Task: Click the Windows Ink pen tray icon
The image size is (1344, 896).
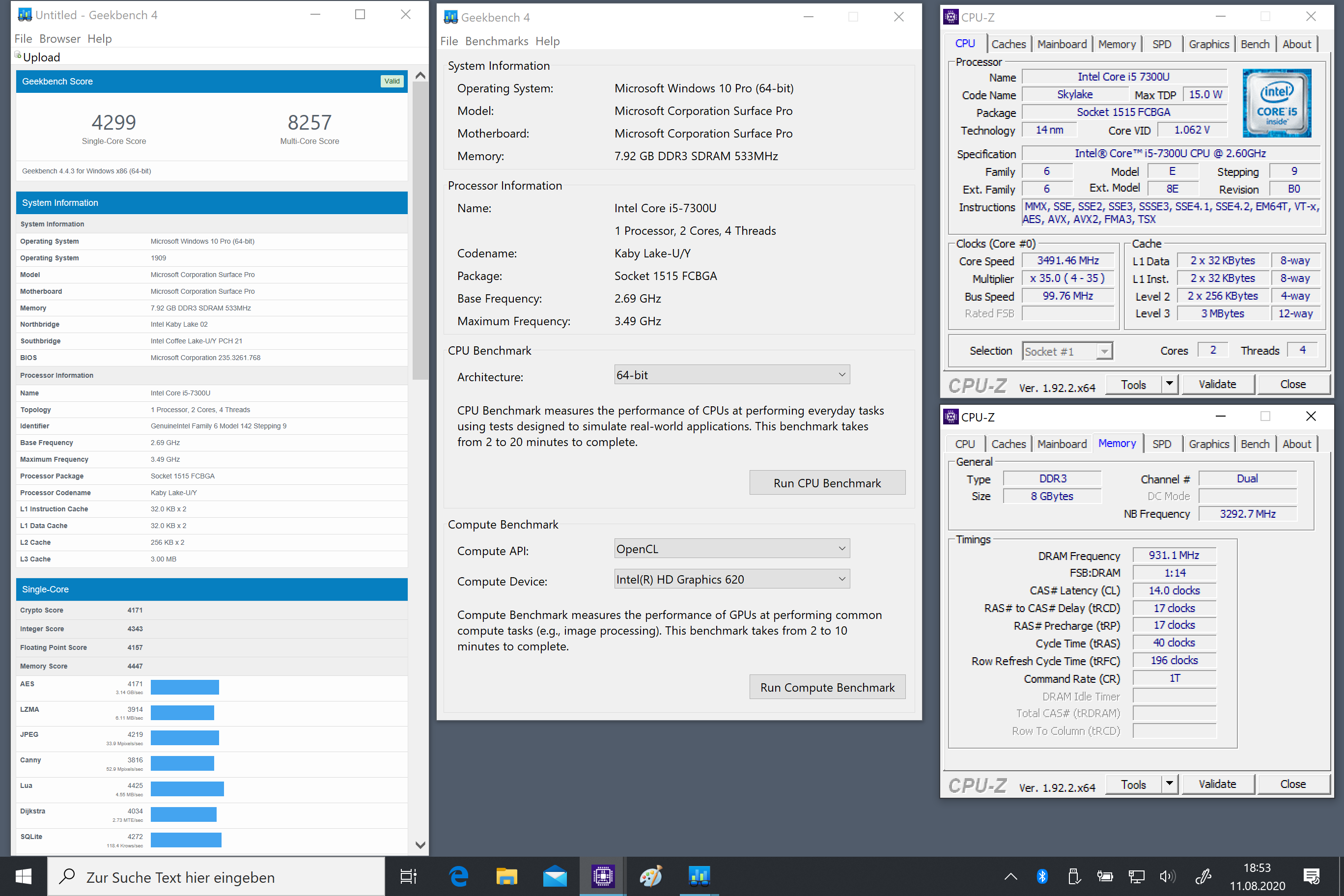Action: click(1204, 876)
